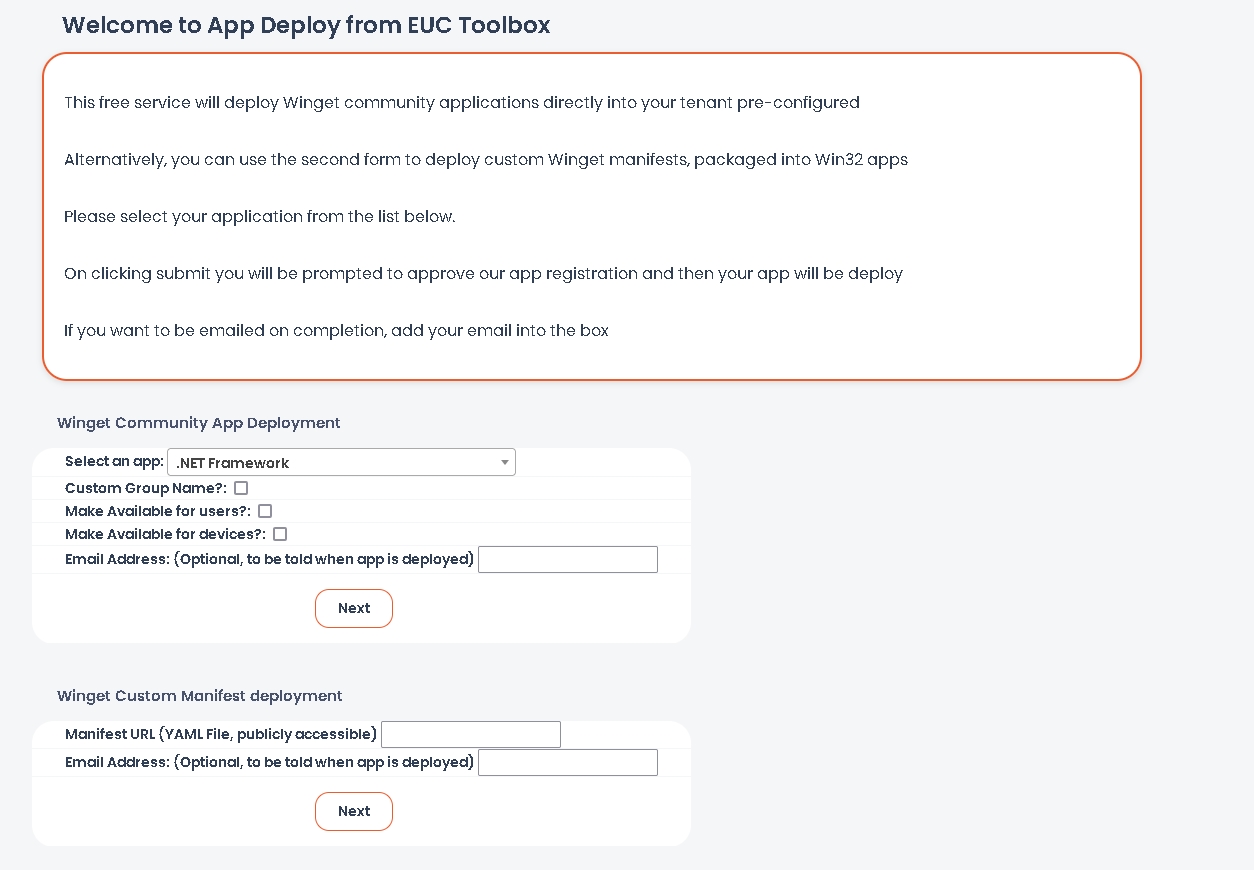
Task: Click the Winget Custom Manifest deployment heading
Action: [x=199, y=696]
